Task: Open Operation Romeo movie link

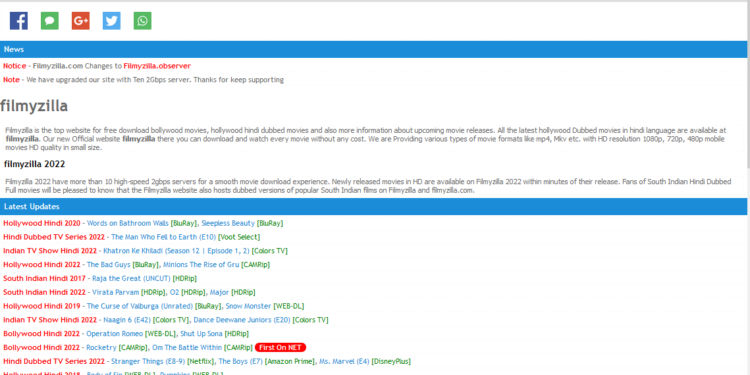Action: coord(114,334)
